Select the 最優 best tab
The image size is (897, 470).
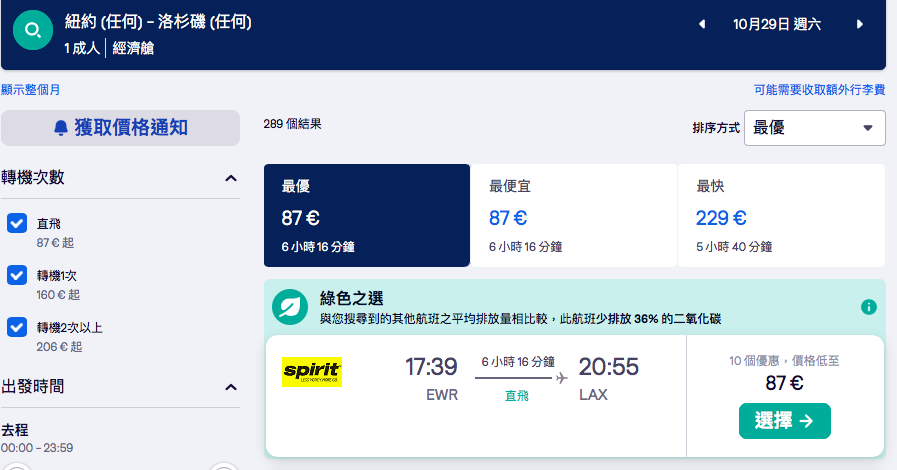pyautogui.click(x=366, y=216)
